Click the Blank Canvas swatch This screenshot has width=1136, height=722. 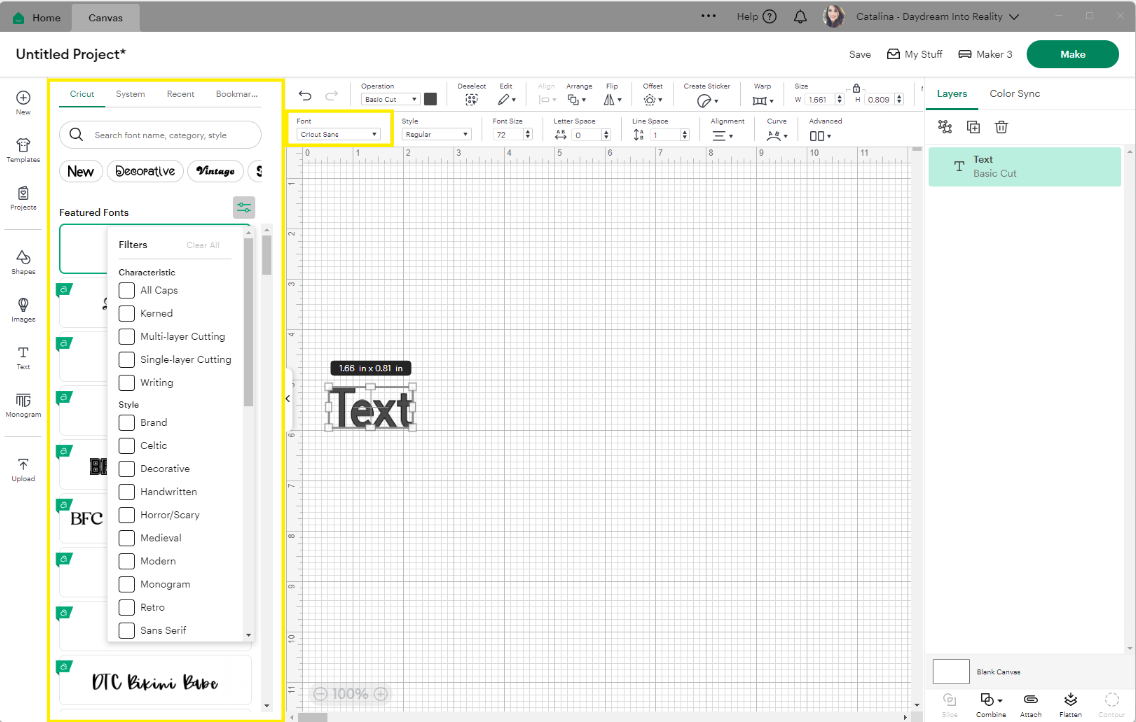tap(951, 671)
